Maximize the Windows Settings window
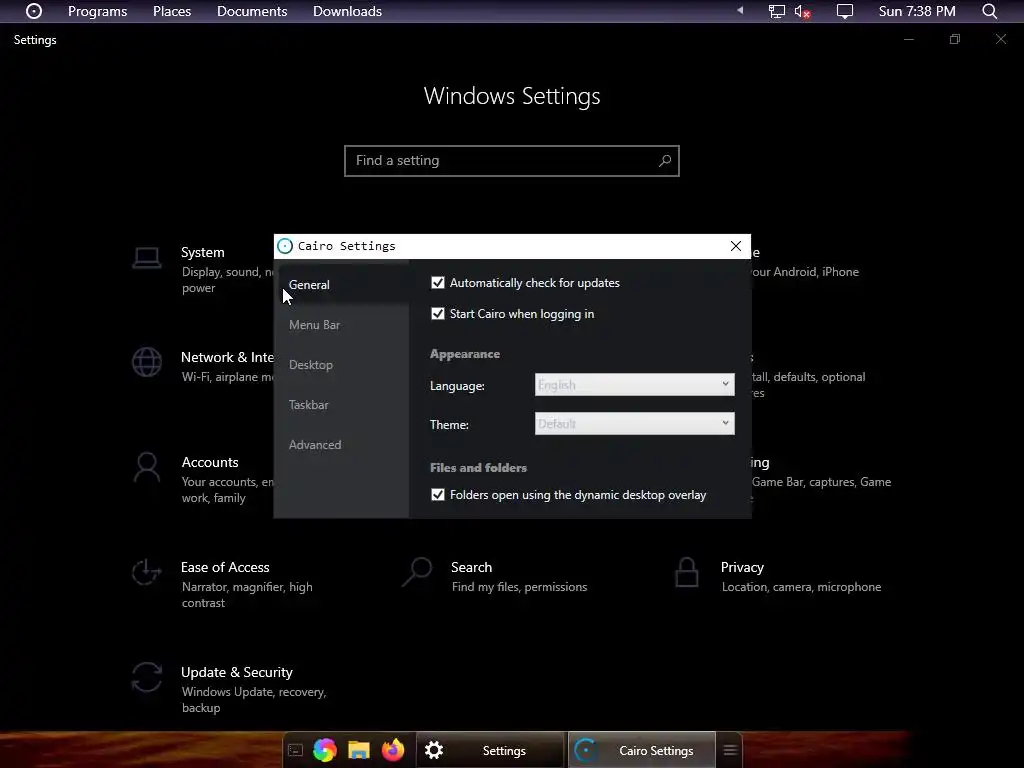The height and width of the screenshot is (768, 1024). point(955,39)
